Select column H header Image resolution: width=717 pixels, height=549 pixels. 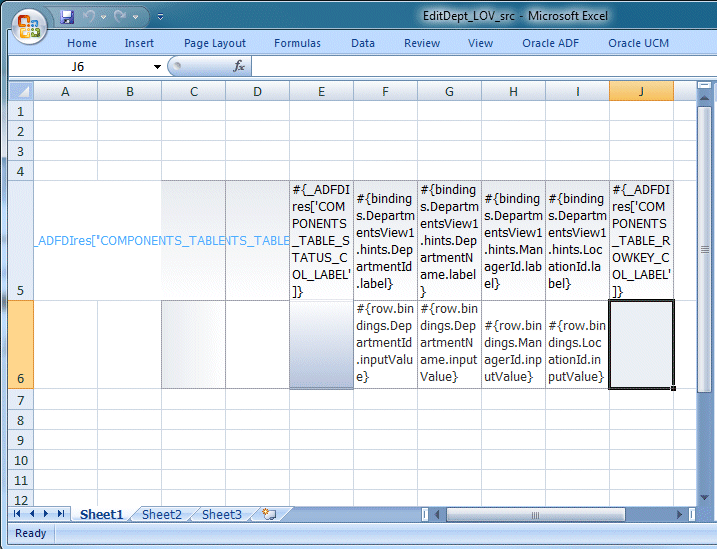[514, 91]
